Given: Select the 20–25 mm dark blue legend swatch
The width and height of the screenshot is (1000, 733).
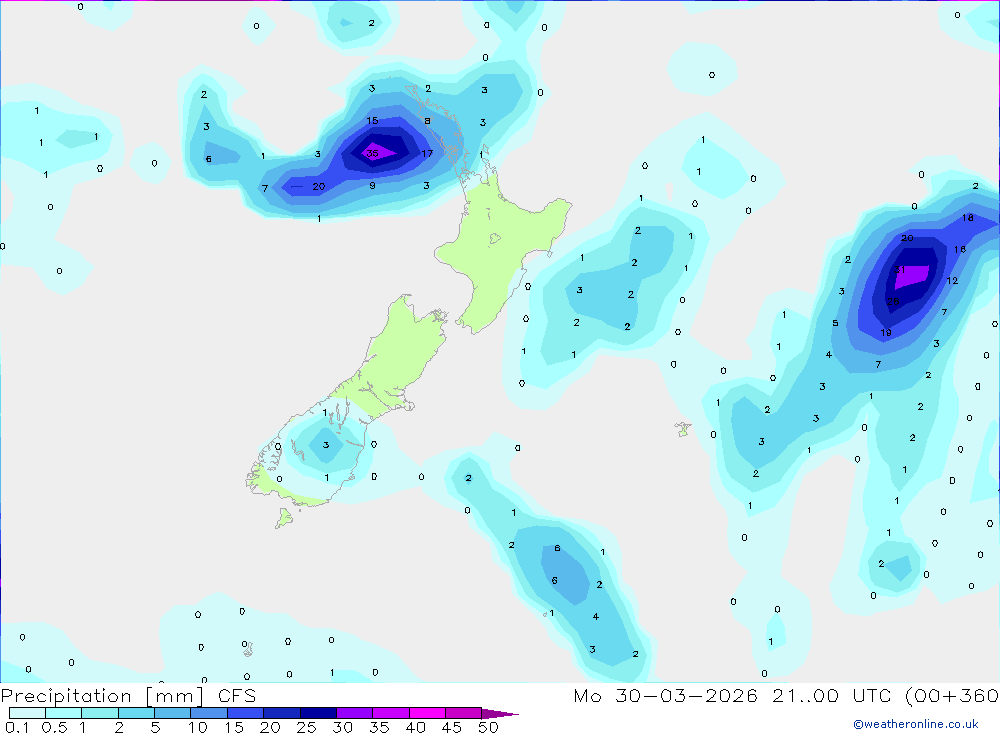Looking at the screenshot, I should [282, 713].
